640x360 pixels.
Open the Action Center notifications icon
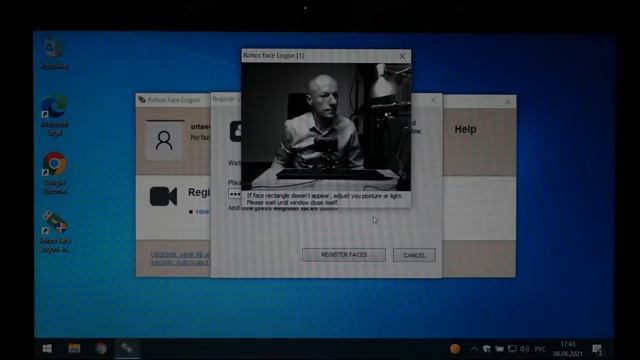click(598, 349)
